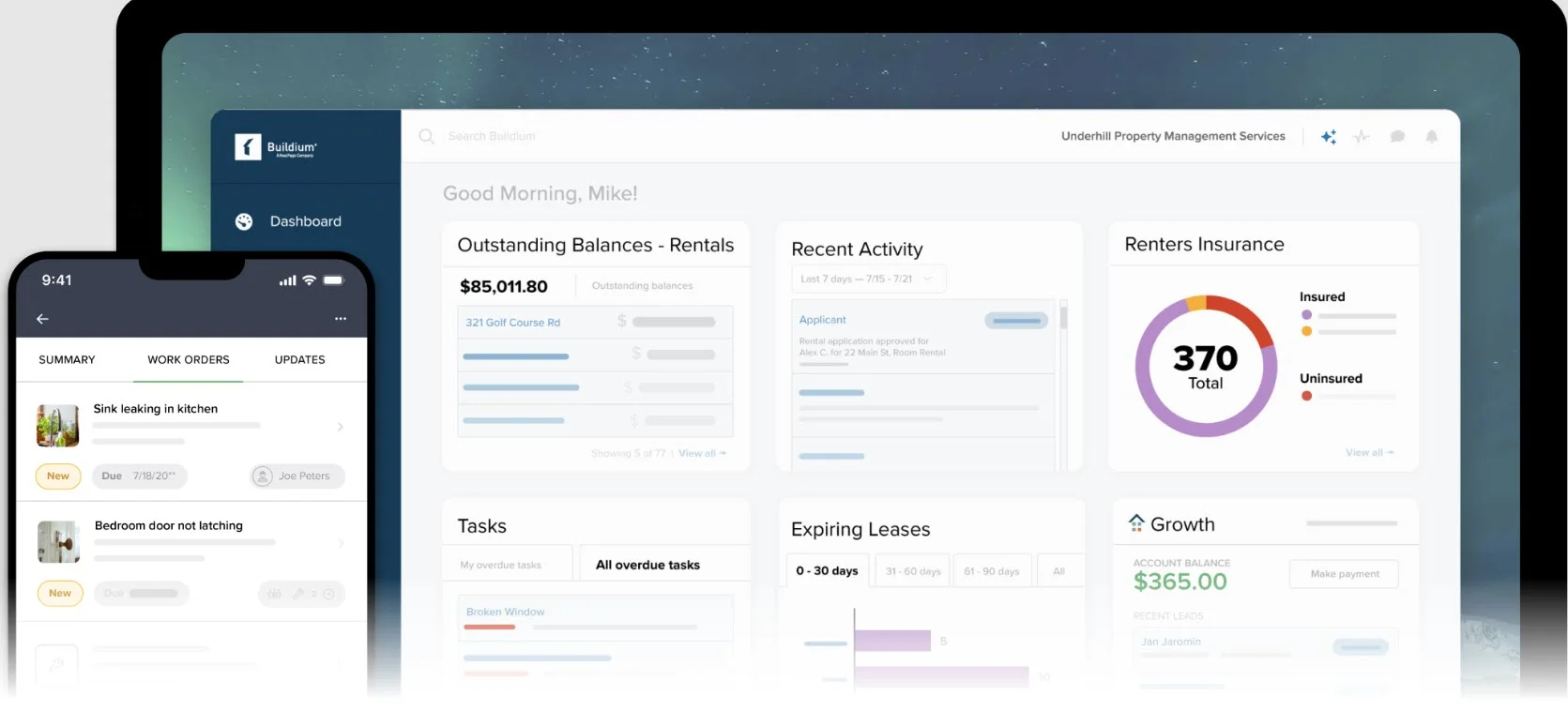Select the 61 - 90 days leases tab
Screen dimensions: 1568x726
click(991, 570)
